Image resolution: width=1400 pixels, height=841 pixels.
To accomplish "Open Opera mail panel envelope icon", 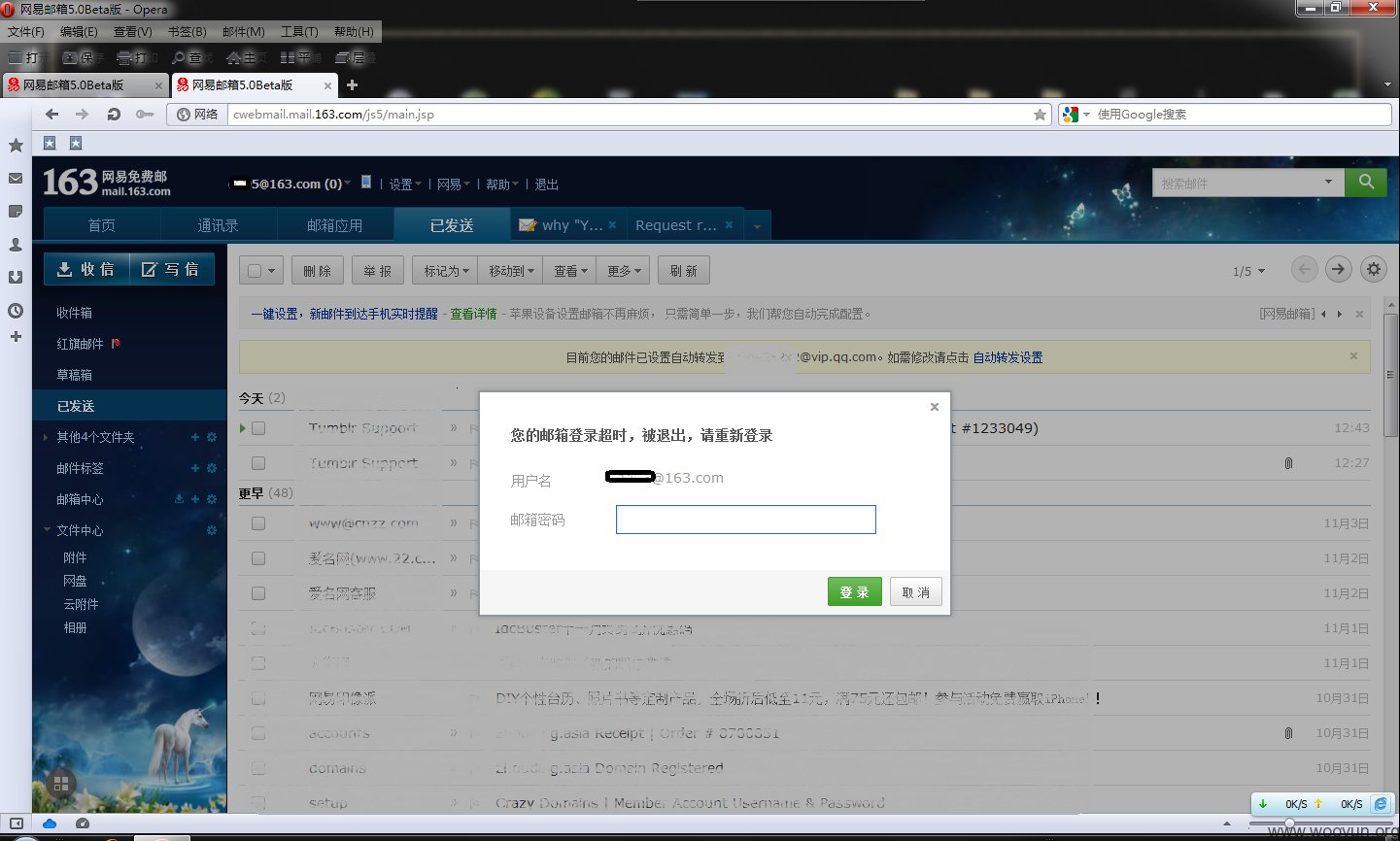I will pos(16,179).
